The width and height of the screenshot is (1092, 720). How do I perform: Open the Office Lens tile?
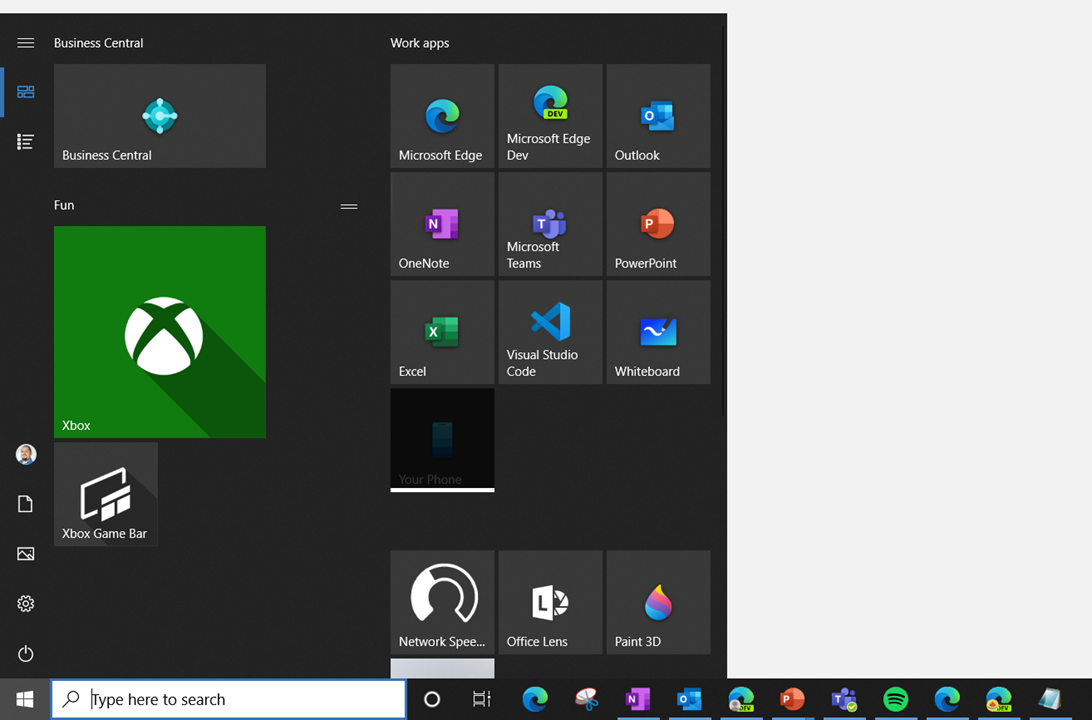coord(550,602)
